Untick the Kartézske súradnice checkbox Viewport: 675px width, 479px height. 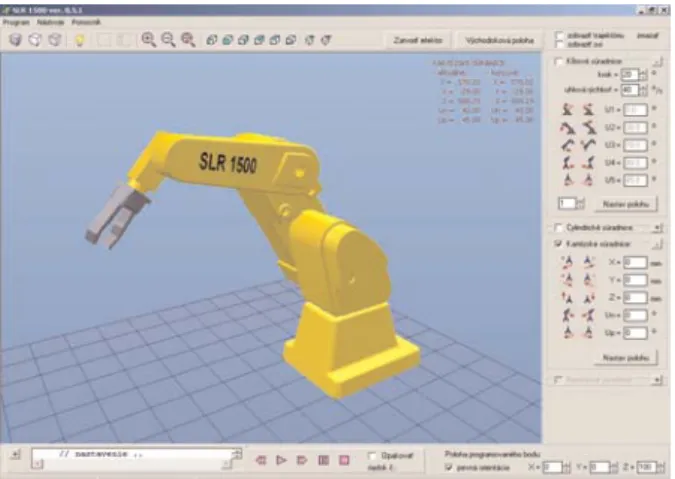click(559, 244)
